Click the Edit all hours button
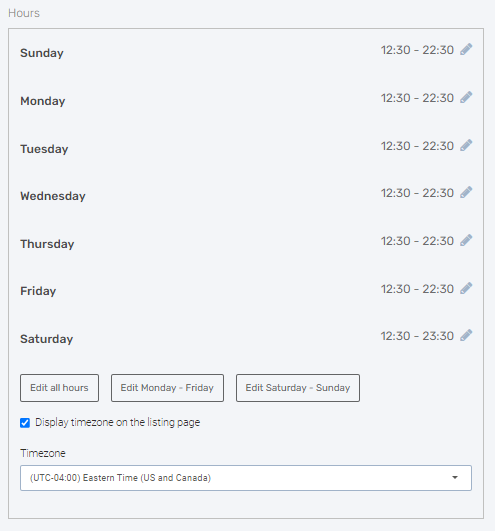 (59, 388)
